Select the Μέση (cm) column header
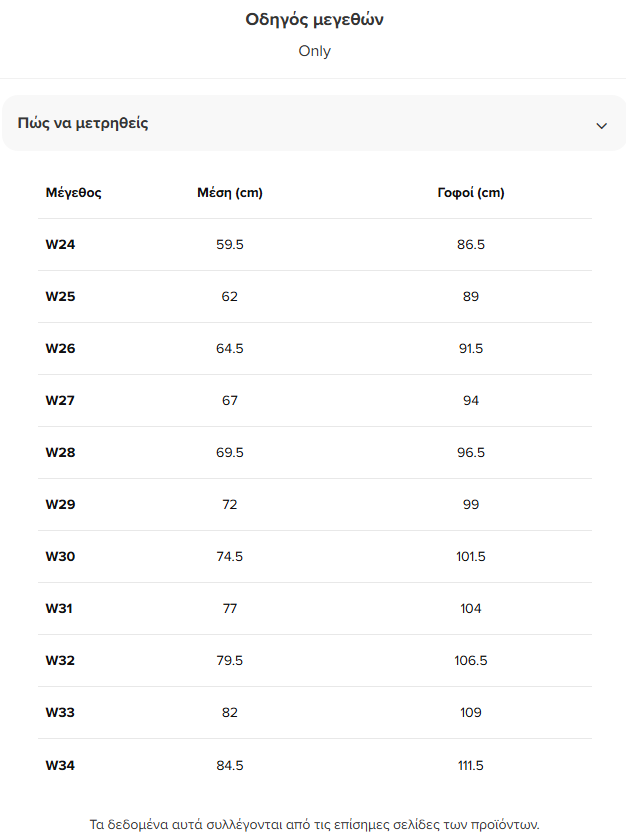 pos(230,193)
